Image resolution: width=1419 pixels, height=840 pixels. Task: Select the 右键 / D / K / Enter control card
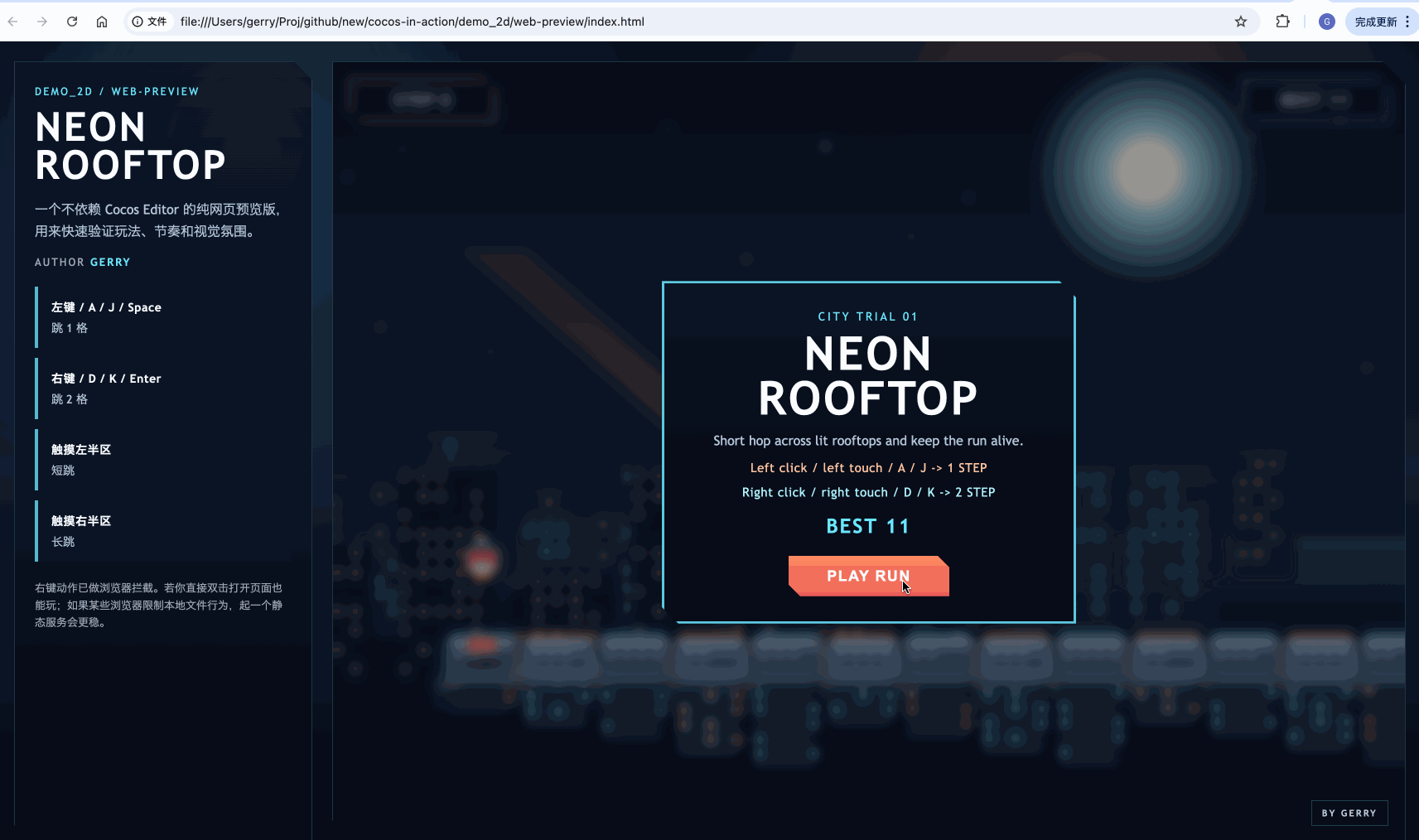164,389
